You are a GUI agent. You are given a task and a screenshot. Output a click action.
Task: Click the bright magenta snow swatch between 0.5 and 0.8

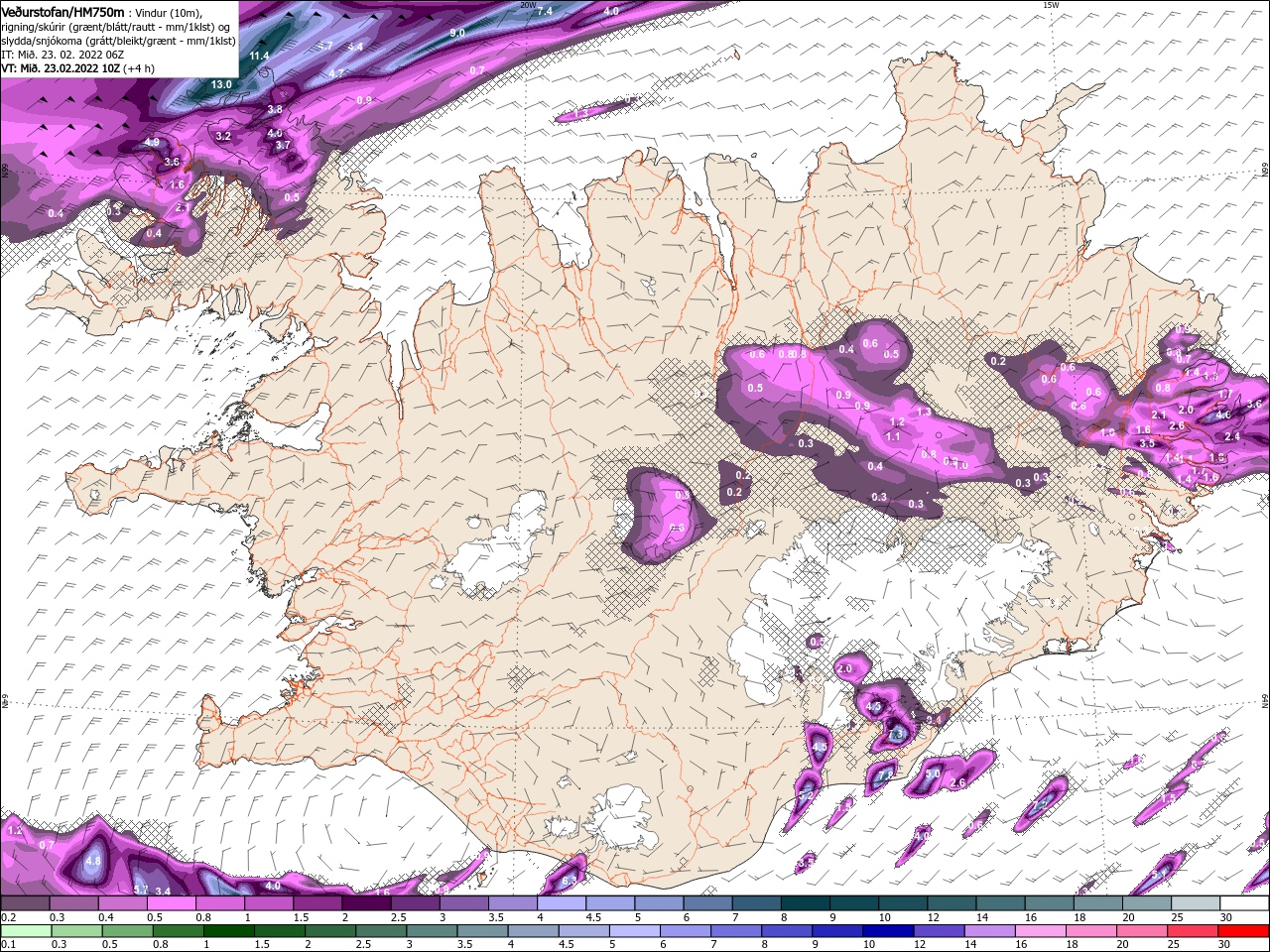pos(171,903)
